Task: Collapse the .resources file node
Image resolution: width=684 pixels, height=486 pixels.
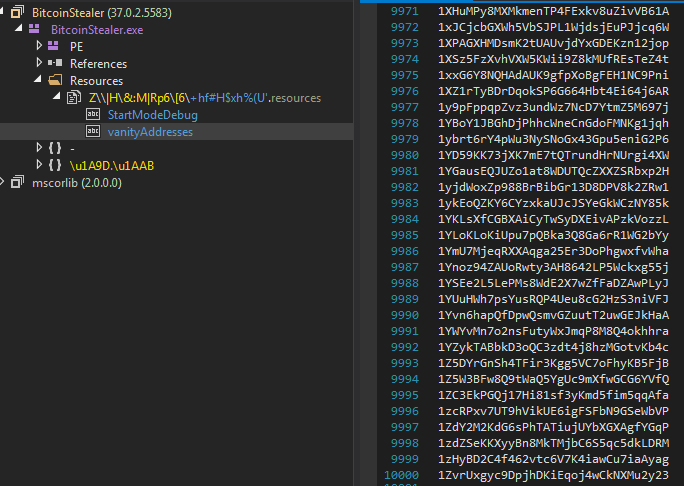Action: coord(57,96)
